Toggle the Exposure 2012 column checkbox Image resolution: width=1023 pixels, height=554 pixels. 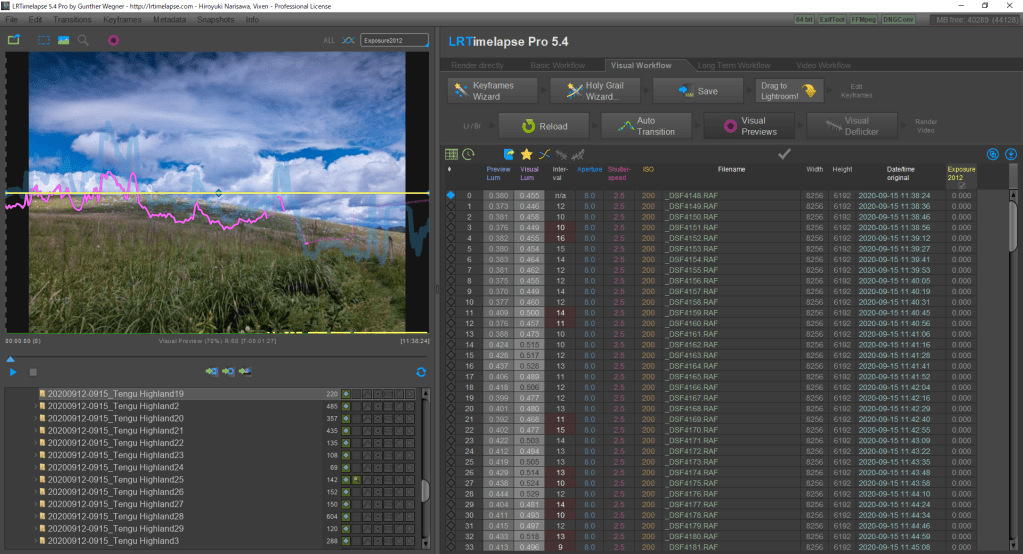[x=961, y=185]
